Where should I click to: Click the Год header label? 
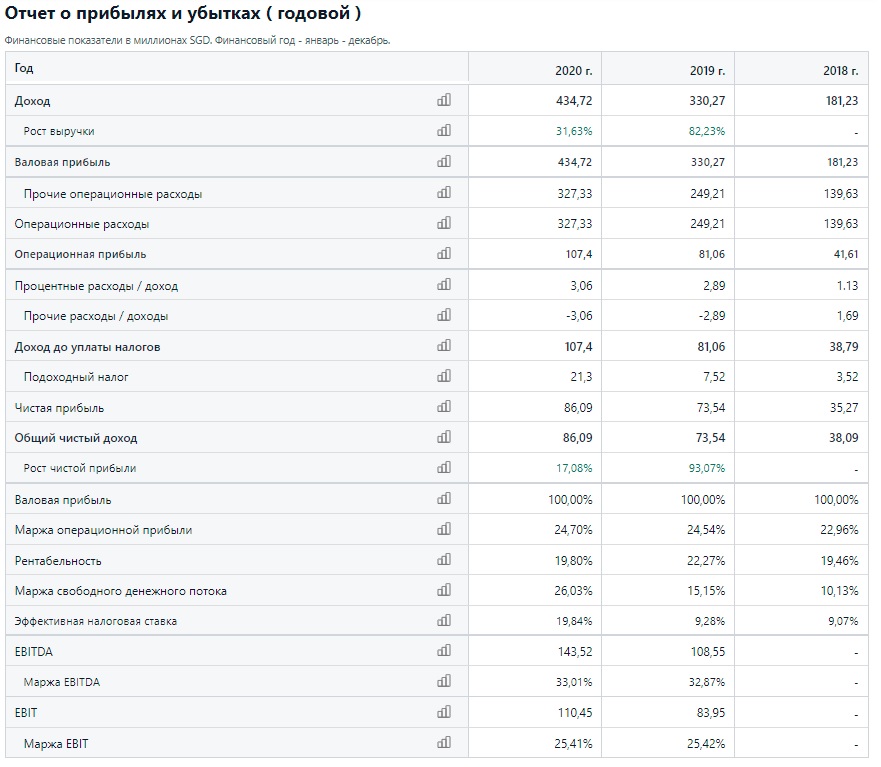click(x=24, y=68)
